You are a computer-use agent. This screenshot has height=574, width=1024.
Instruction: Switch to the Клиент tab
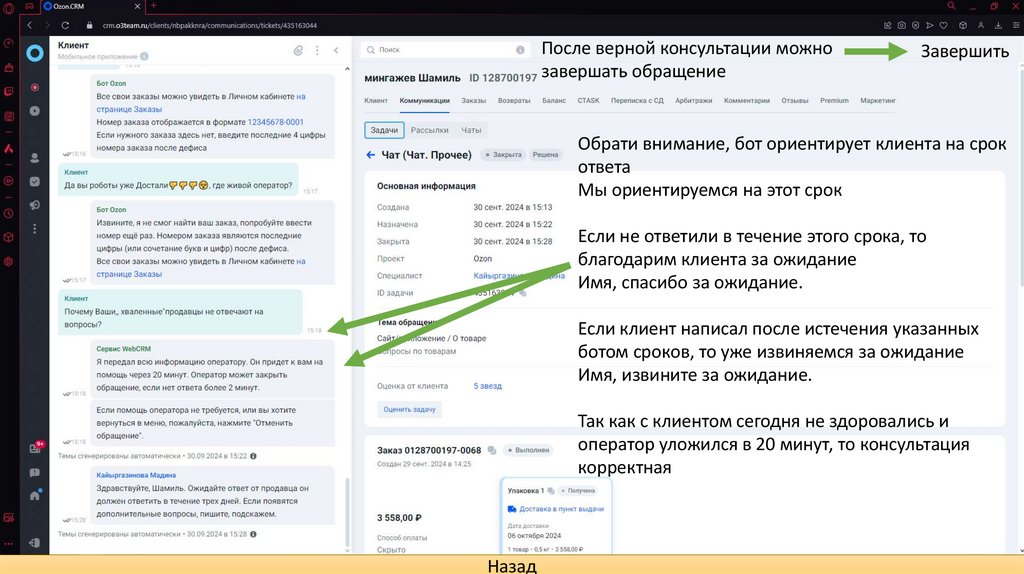pyautogui.click(x=376, y=101)
